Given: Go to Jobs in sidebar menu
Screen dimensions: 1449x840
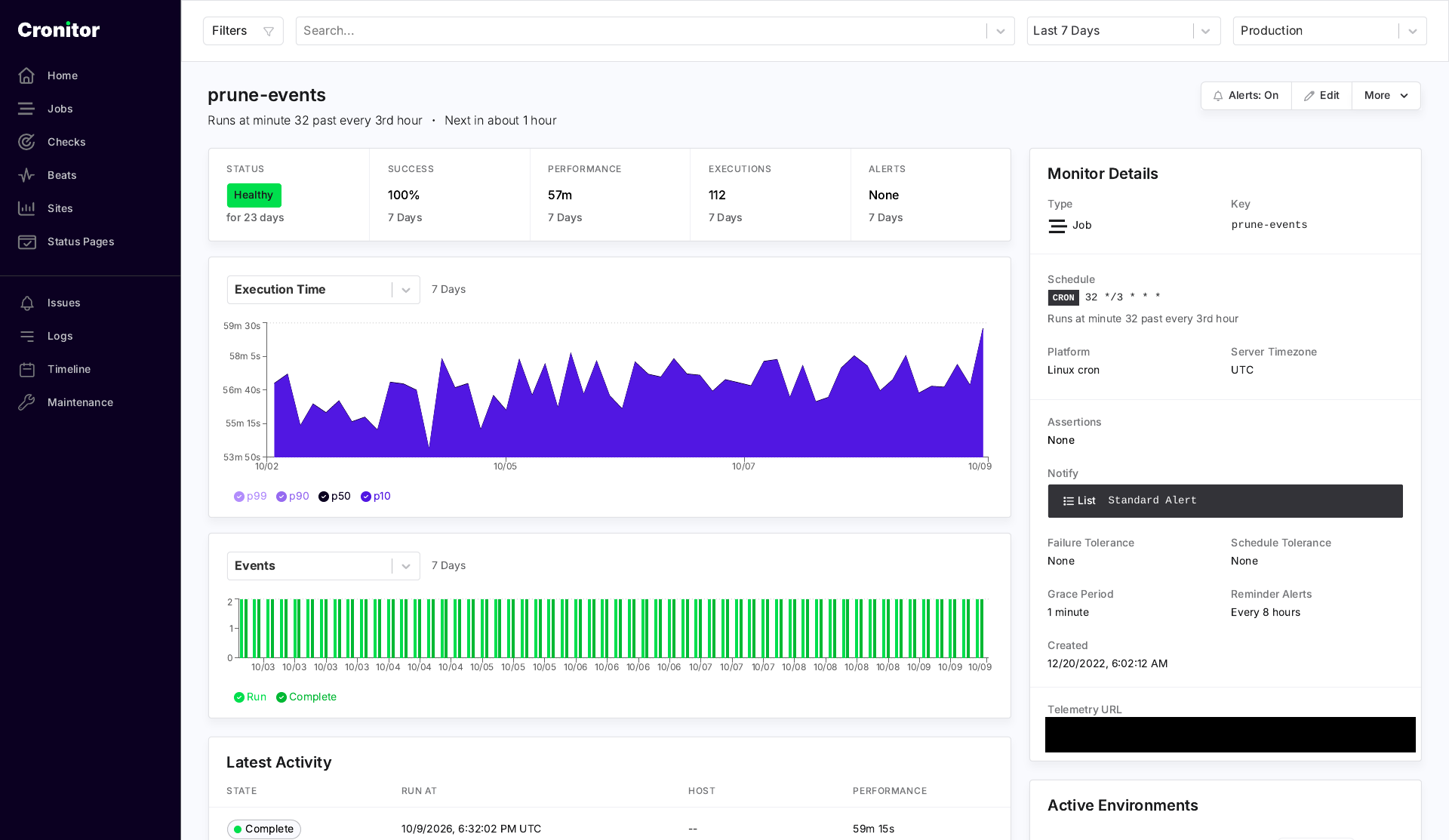Looking at the screenshot, I should [x=60, y=109].
